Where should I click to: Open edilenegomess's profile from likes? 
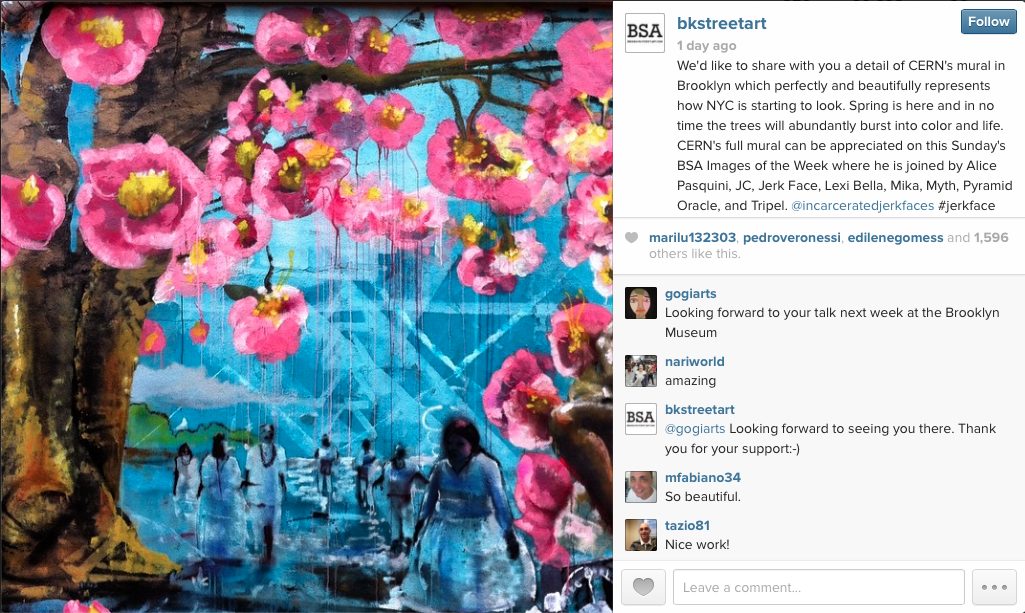click(895, 238)
